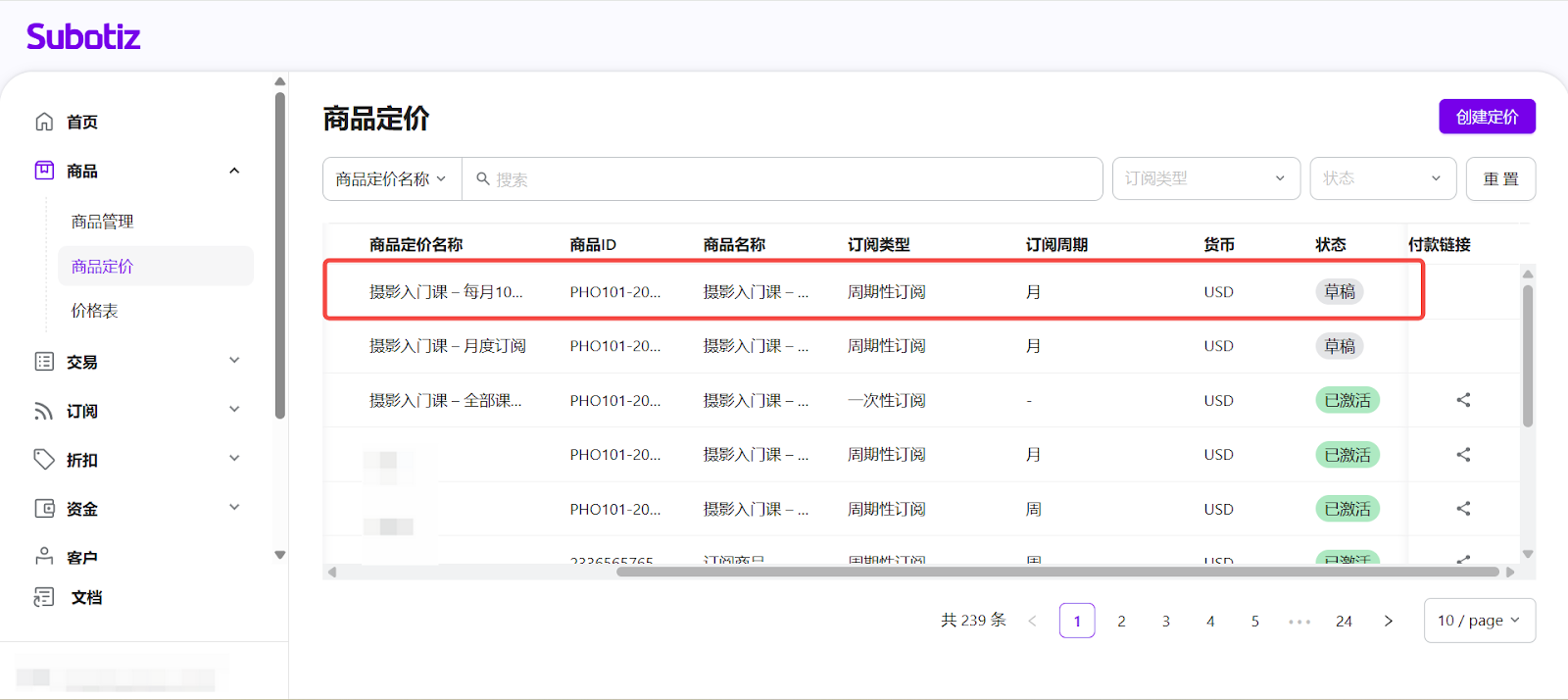Screen dimensions: 1568x700
Task: Click the 客户 person icon in sidebar
Action: pos(44,557)
